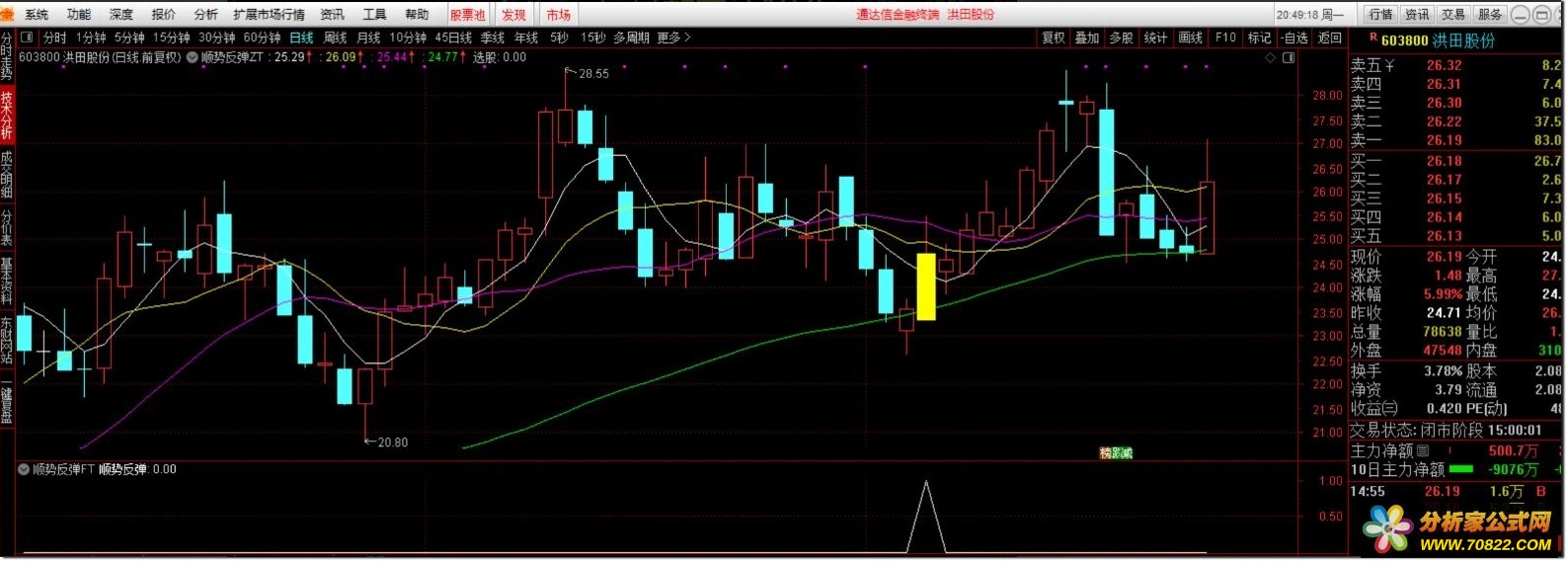The height and width of the screenshot is (561, 1568).
Task: Expand the 顺势反弹ZT indicator dropdown
Action: [193, 57]
